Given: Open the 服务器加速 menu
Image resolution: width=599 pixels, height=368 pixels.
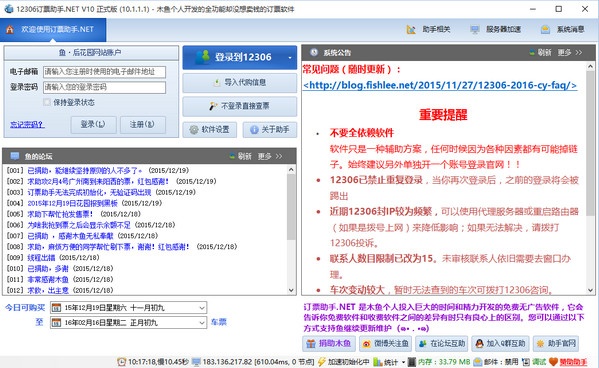Looking at the screenshot, I should (495, 29).
